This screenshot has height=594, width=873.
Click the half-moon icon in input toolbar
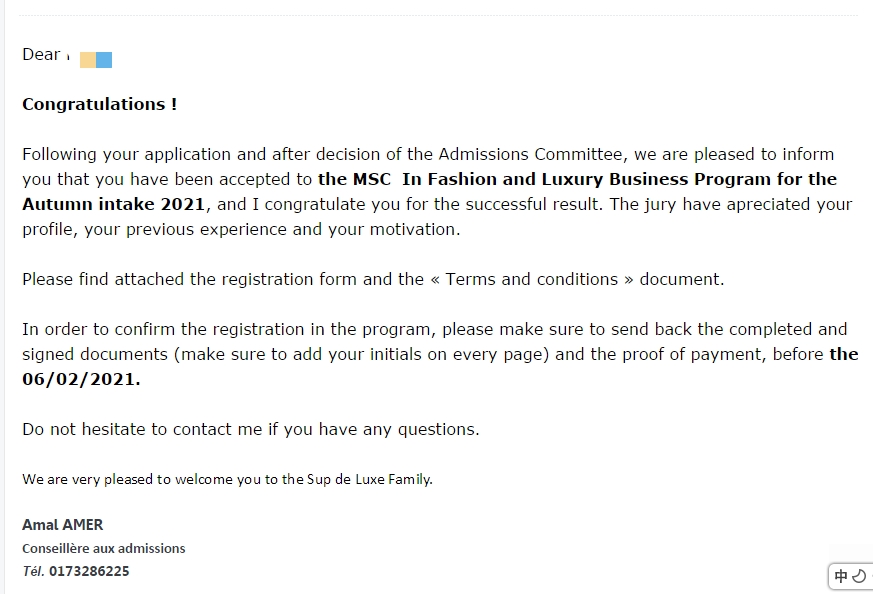860,576
